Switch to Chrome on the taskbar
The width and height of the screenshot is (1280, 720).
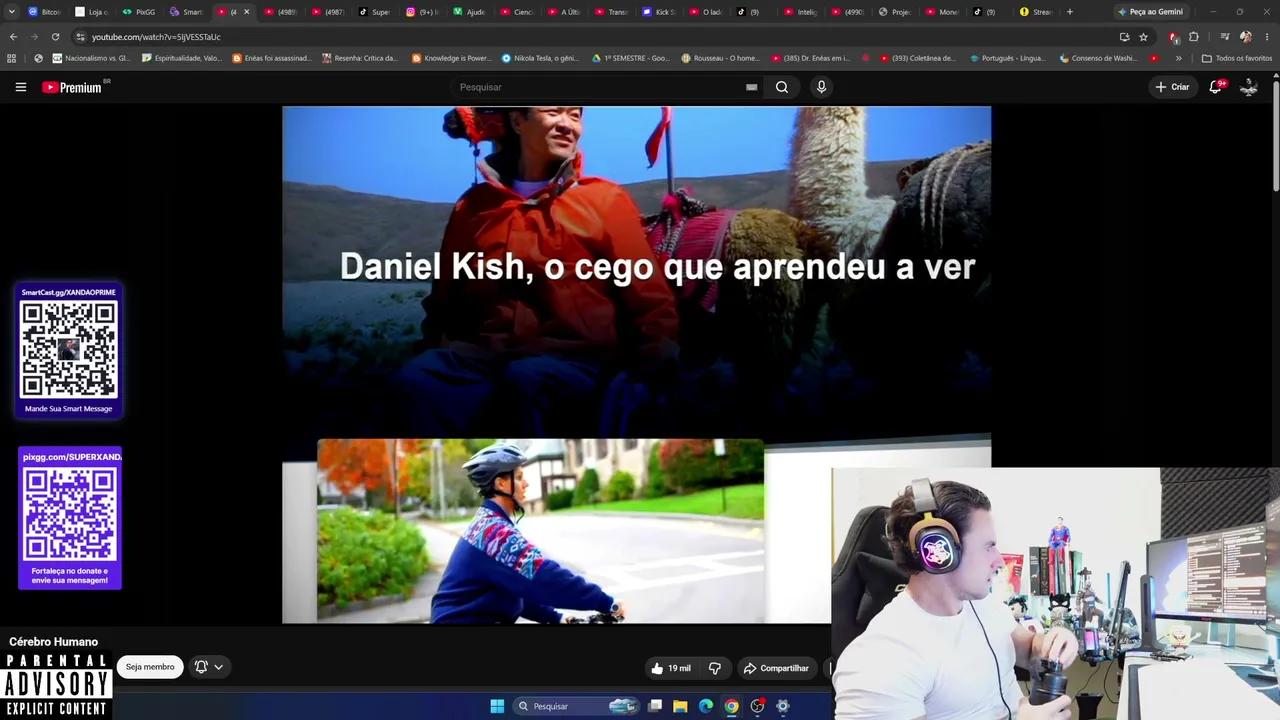click(x=732, y=706)
